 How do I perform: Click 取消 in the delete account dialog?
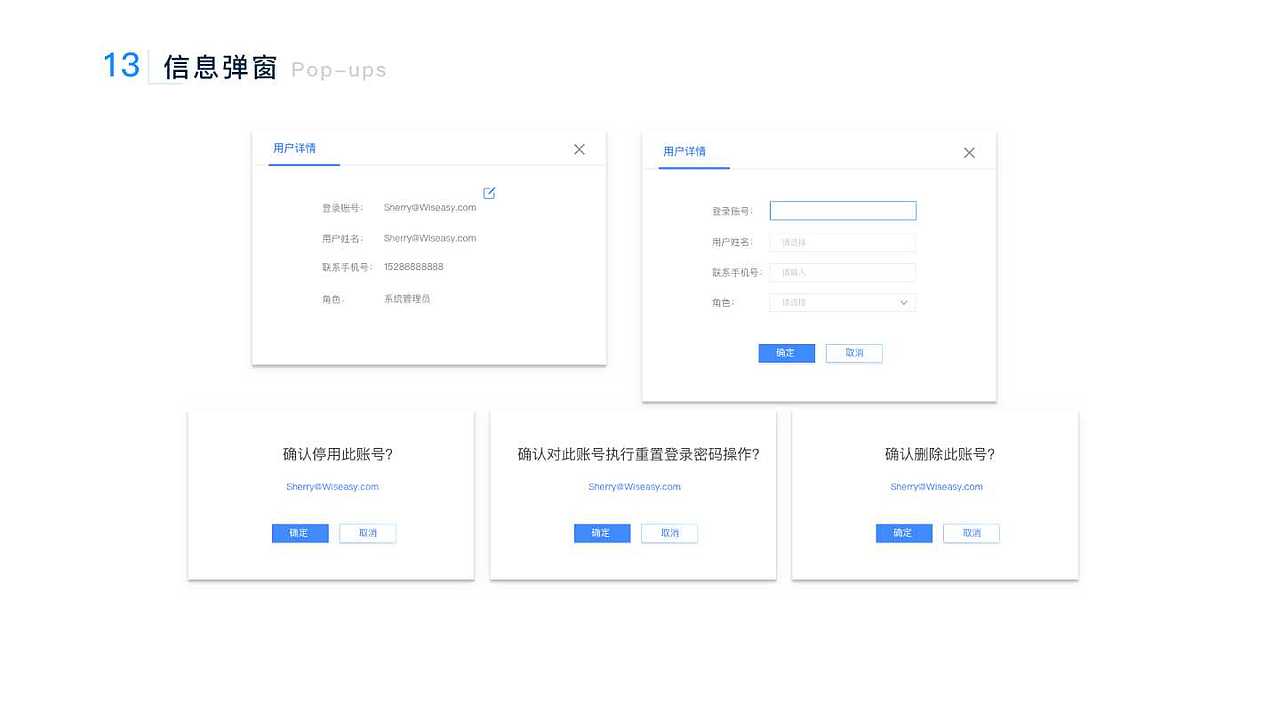tap(971, 533)
